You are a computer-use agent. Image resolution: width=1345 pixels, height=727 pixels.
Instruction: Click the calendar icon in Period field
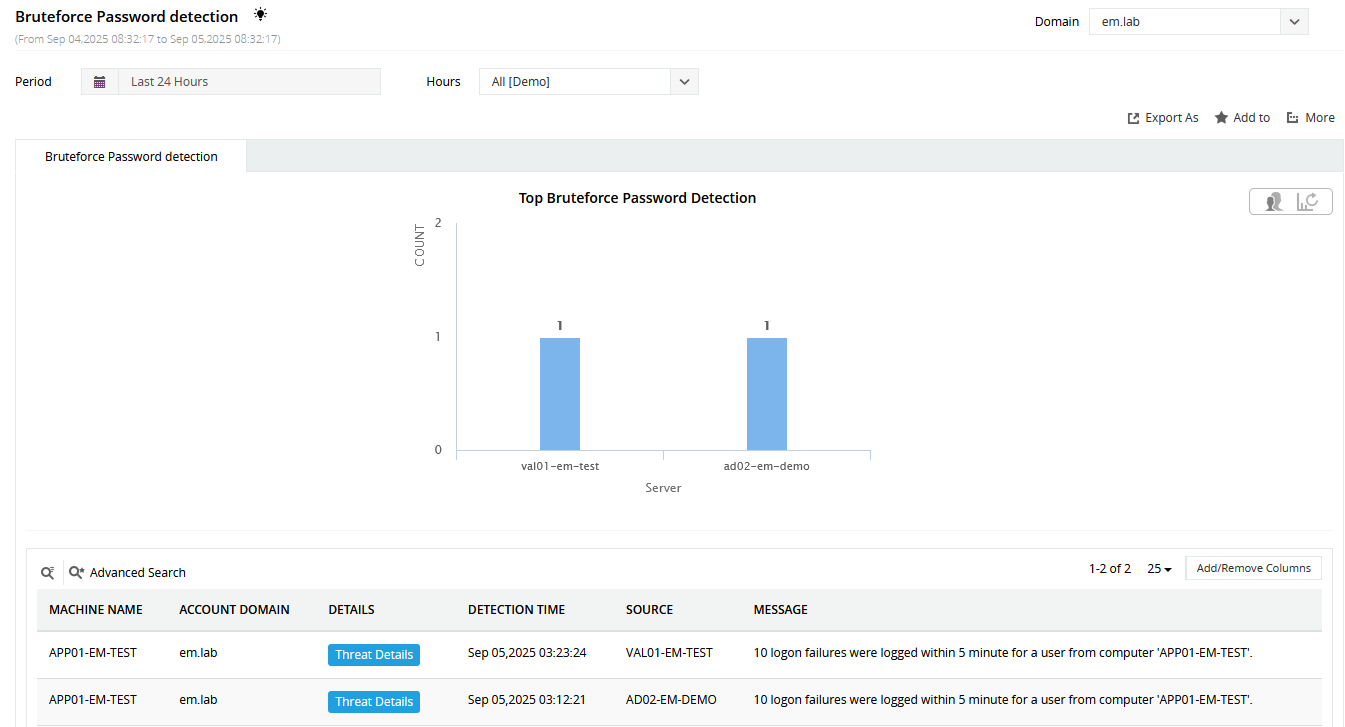point(100,82)
